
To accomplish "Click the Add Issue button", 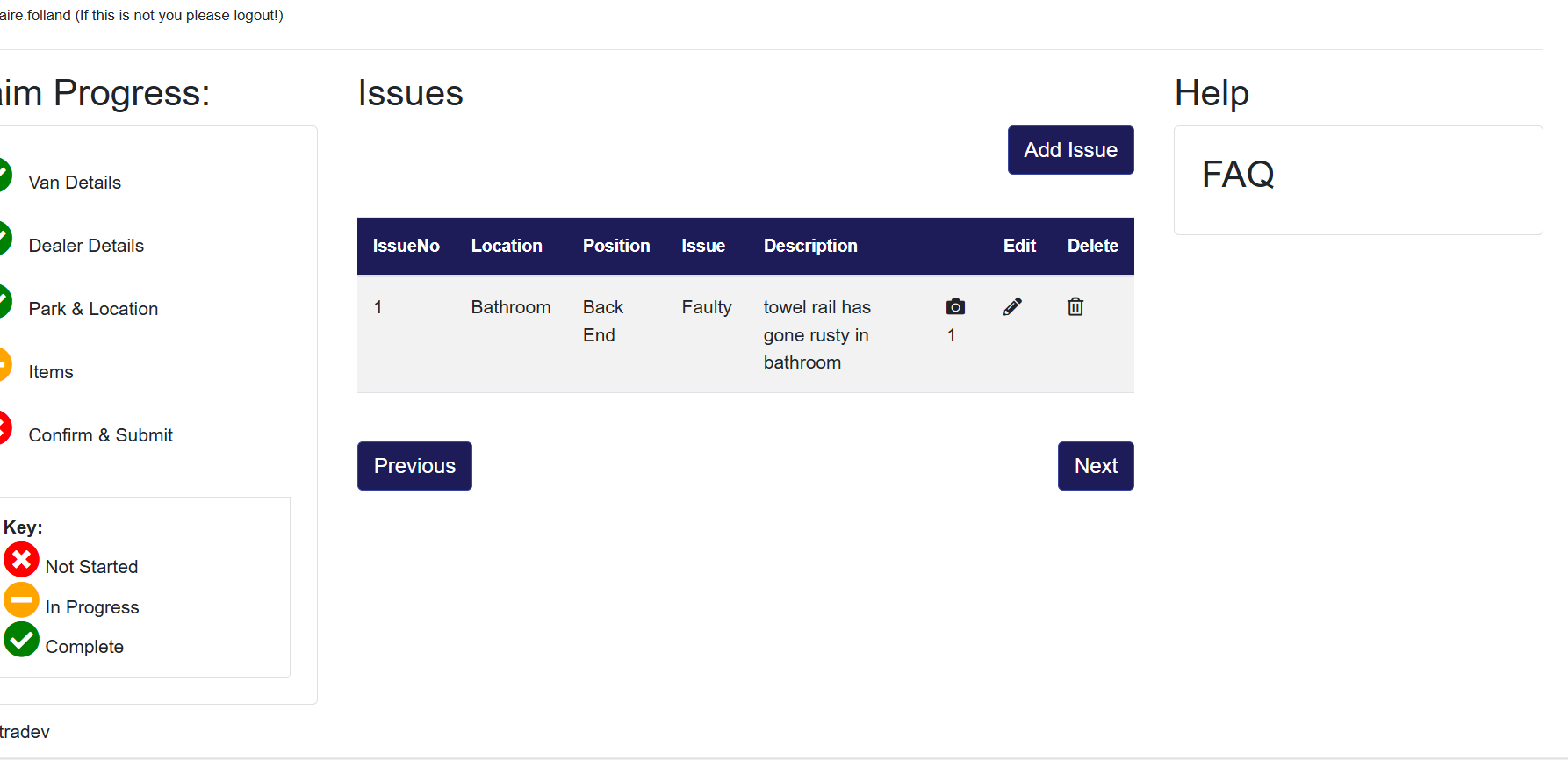I will [x=1070, y=150].
